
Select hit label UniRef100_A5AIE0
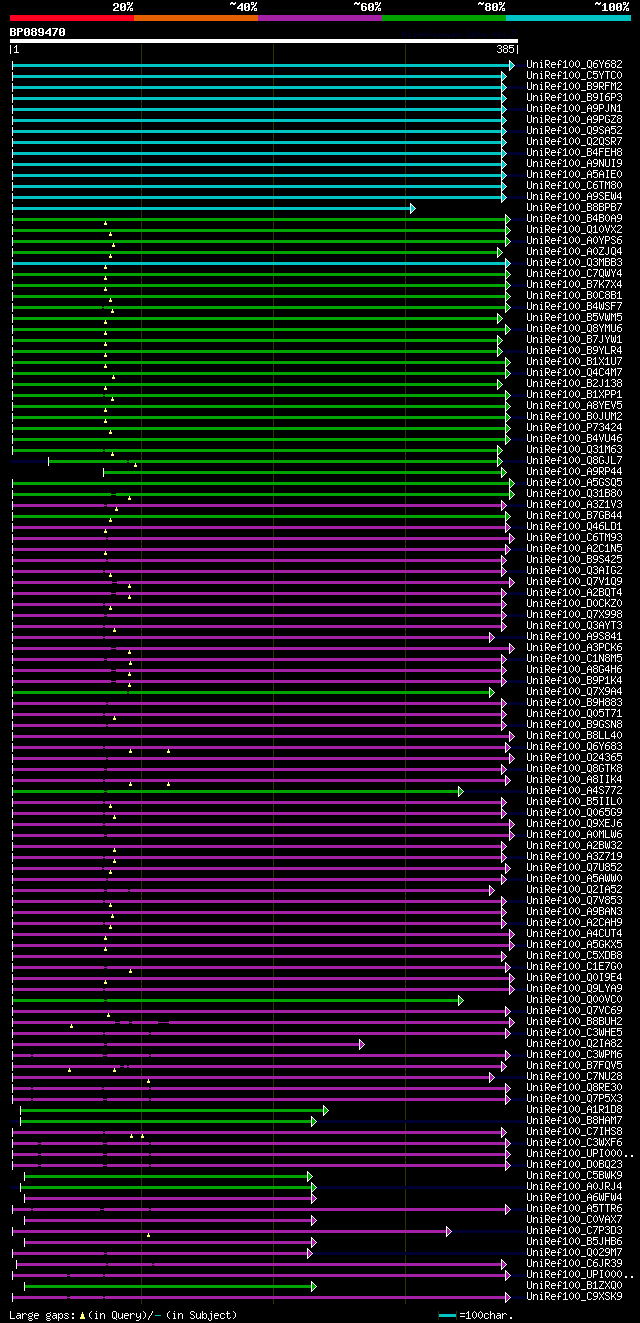575,175
